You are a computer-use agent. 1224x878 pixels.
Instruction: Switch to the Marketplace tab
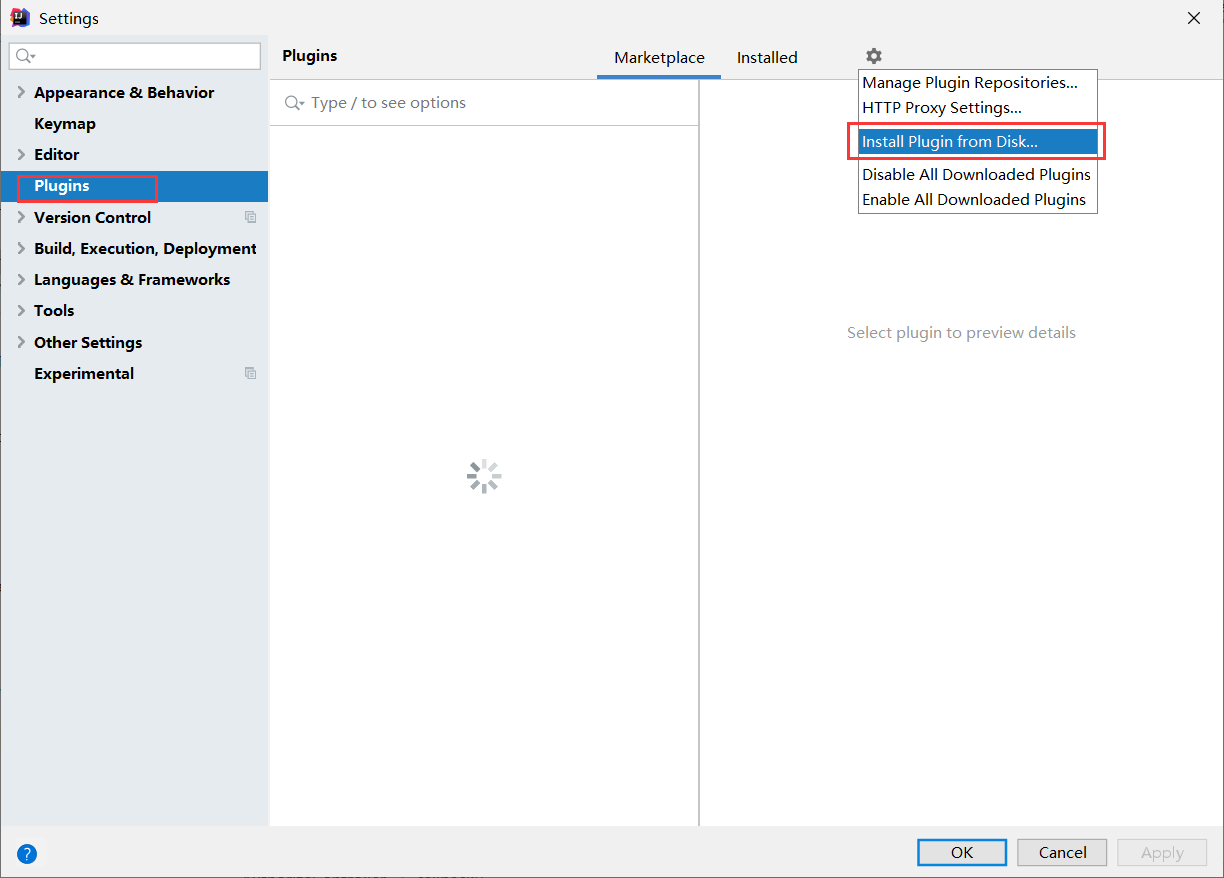[659, 58]
